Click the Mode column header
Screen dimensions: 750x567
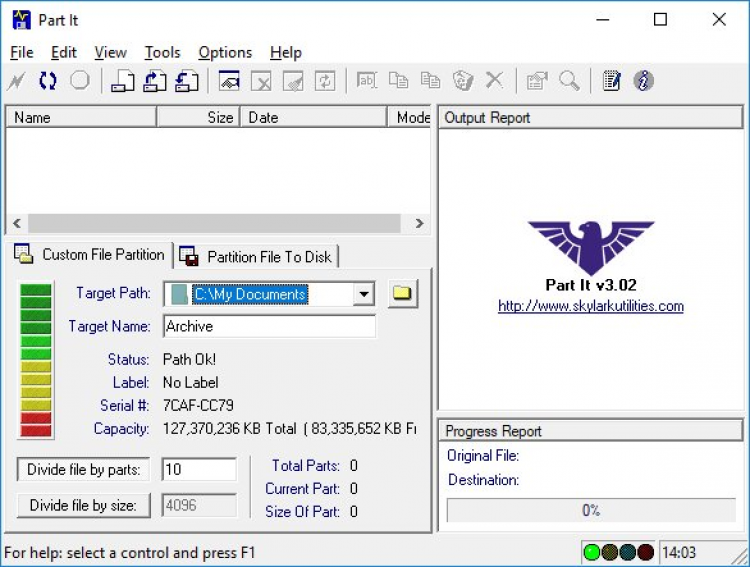(409, 117)
